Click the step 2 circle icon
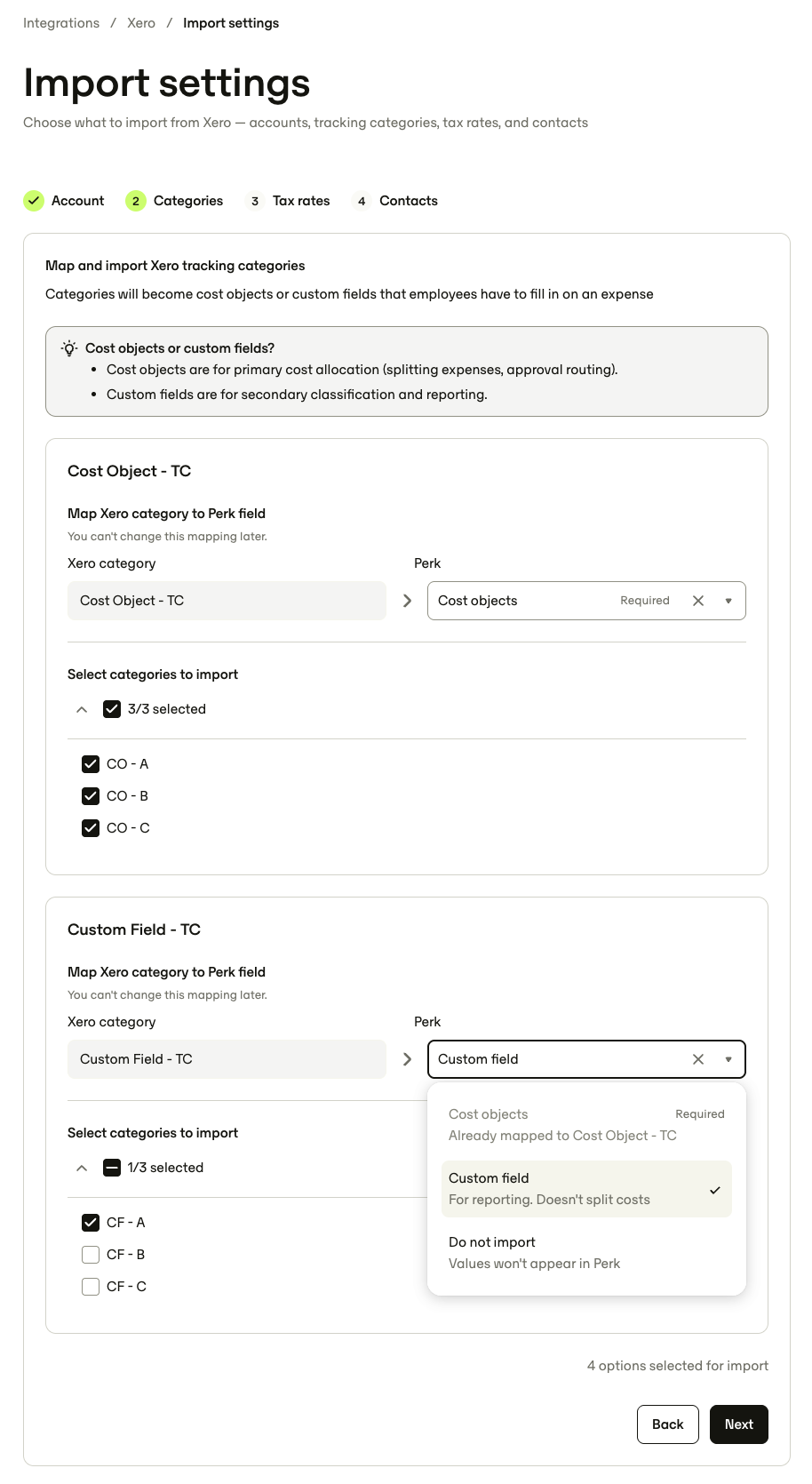Image resolution: width=812 pixels, height=1484 pixels. [x=136, y=201]
